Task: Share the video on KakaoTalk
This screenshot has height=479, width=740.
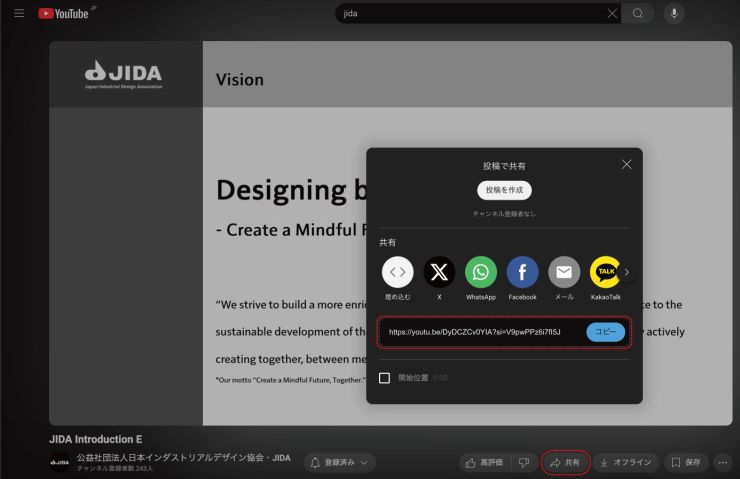Action: (605, 272)
